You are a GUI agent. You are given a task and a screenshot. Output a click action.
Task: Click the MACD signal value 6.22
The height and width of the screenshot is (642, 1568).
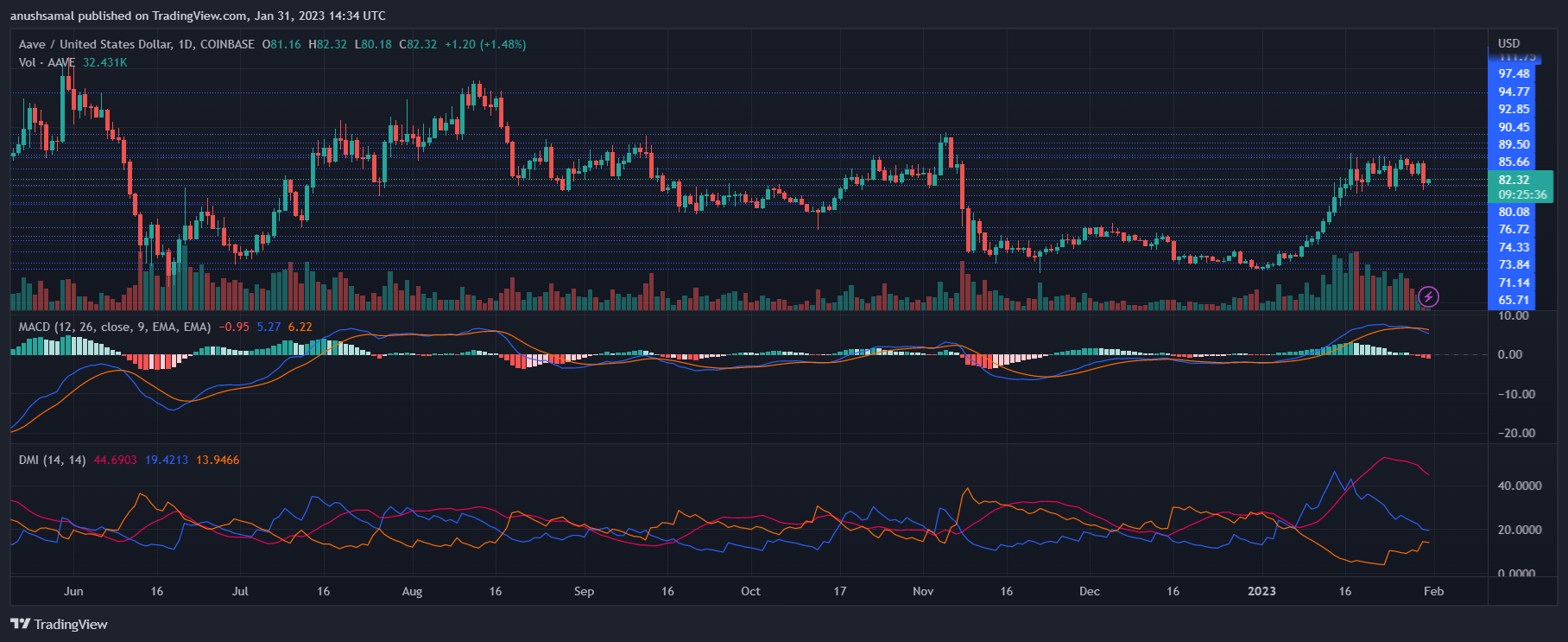[x=300, y=327]
